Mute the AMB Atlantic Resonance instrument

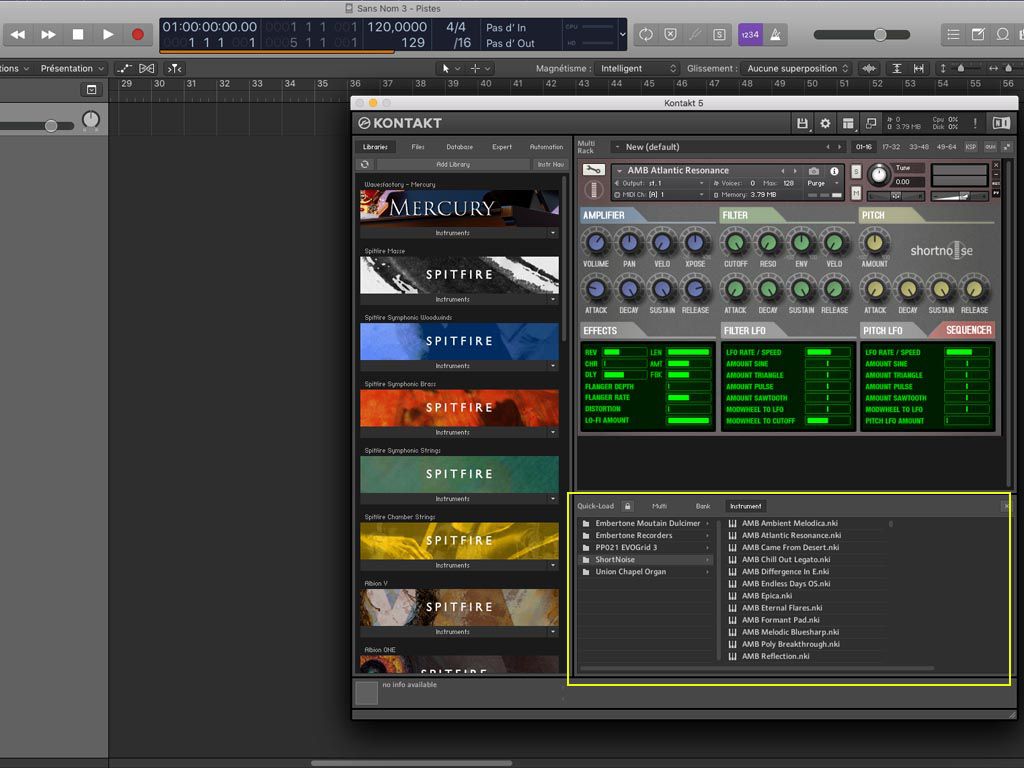(856, 193)
